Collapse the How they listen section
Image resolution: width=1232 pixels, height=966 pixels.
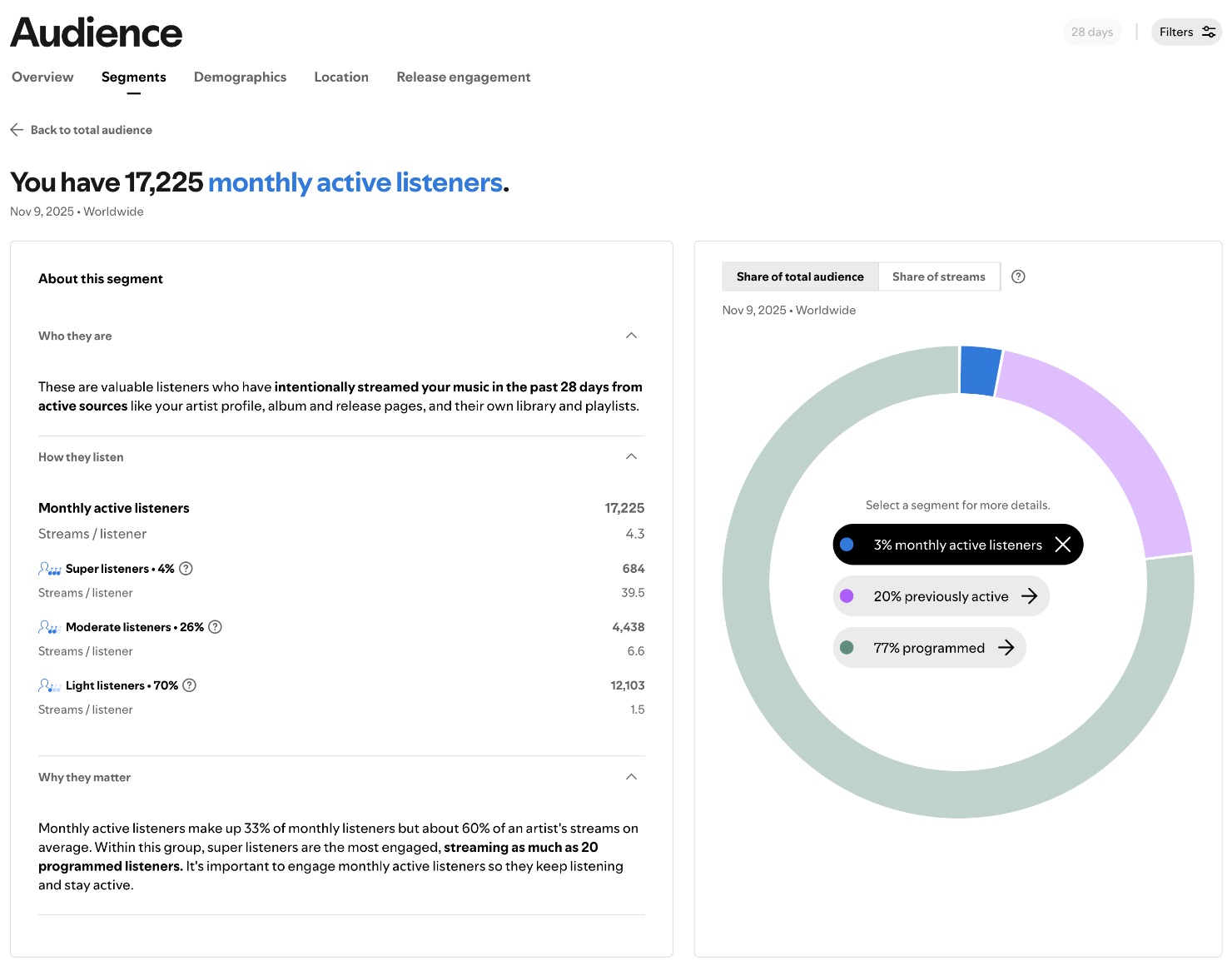tap(631, 457)
